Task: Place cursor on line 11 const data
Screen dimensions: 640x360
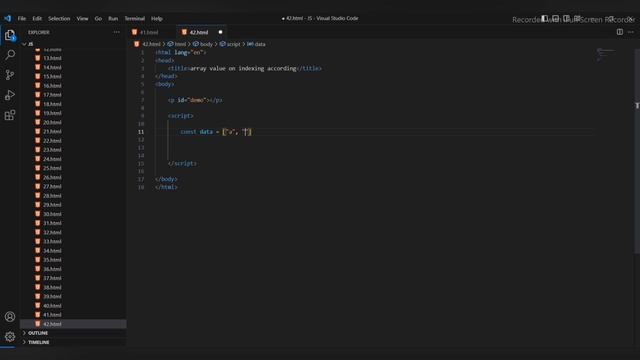Action: 216,132
